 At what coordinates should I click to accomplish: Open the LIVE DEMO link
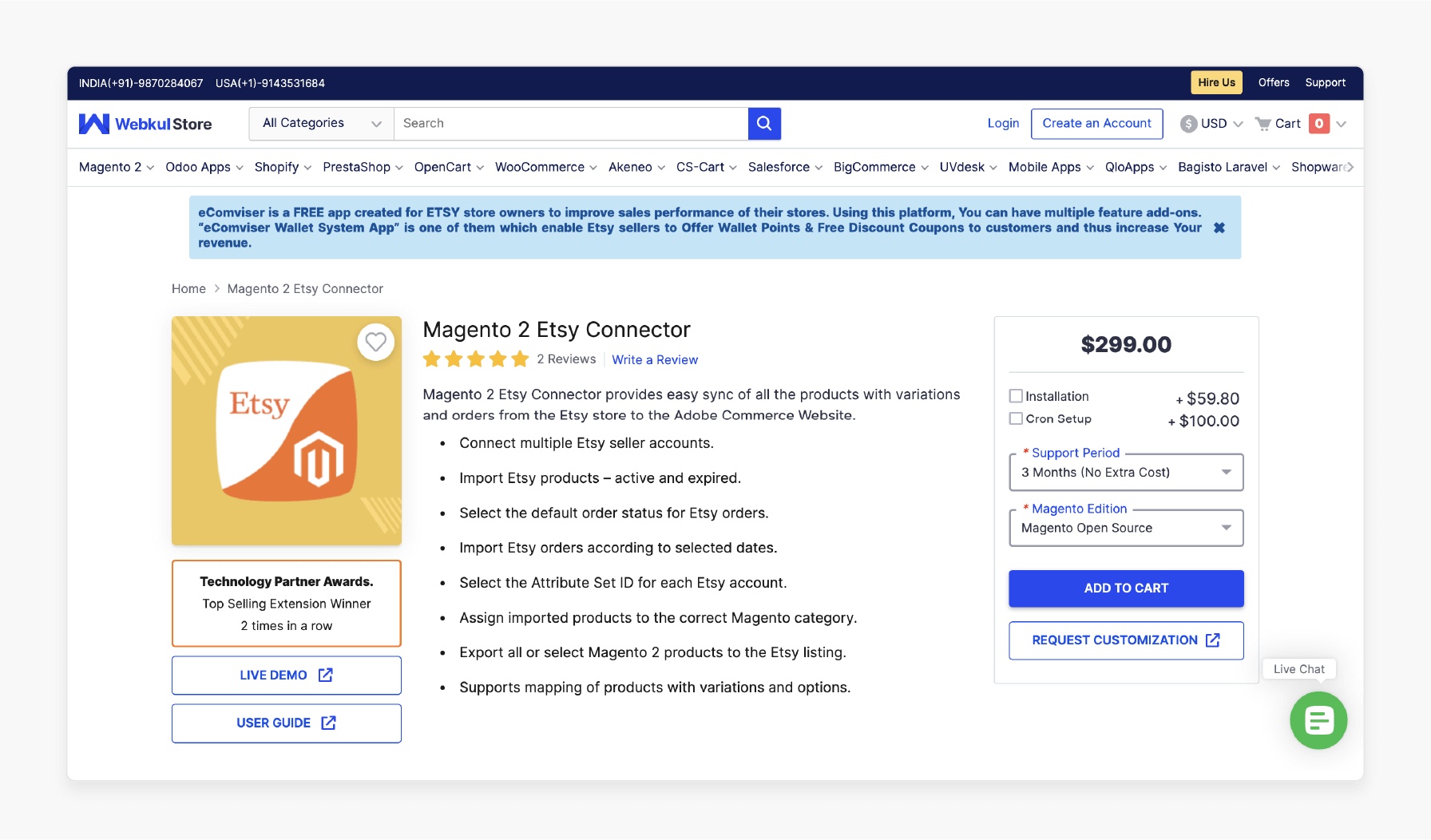point(287,676)
